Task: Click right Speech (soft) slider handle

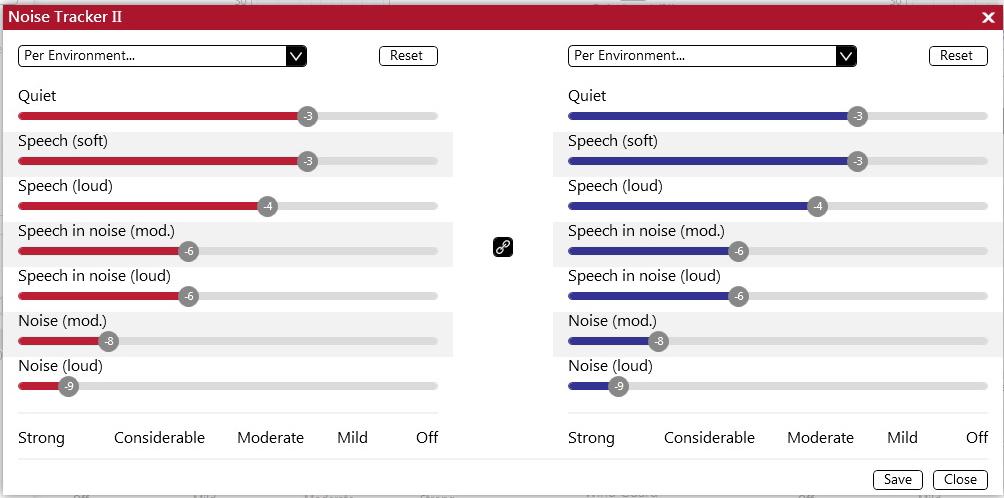Action: [x=857, y=161]
